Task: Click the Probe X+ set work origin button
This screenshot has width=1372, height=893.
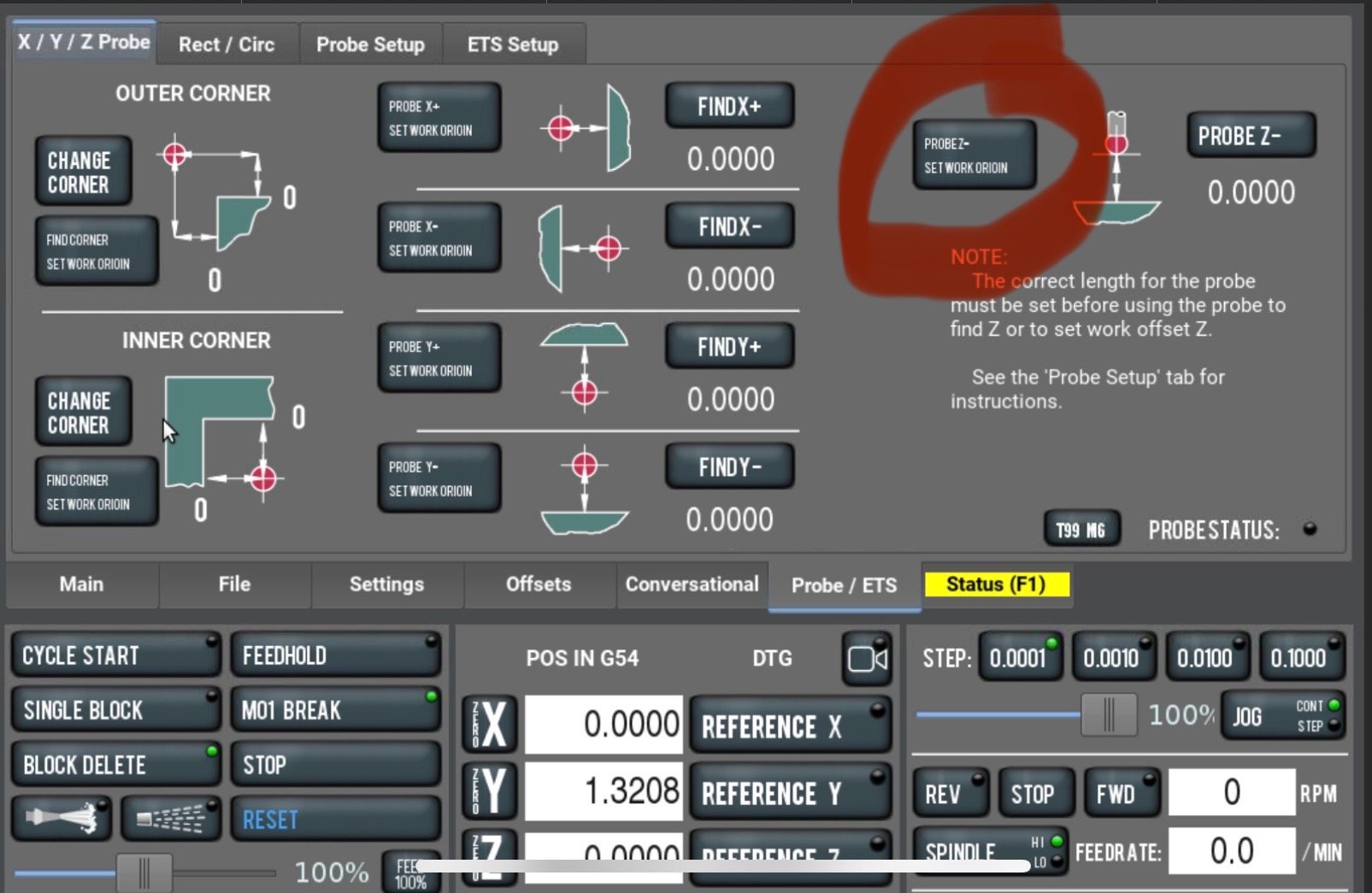Action: 439,118
